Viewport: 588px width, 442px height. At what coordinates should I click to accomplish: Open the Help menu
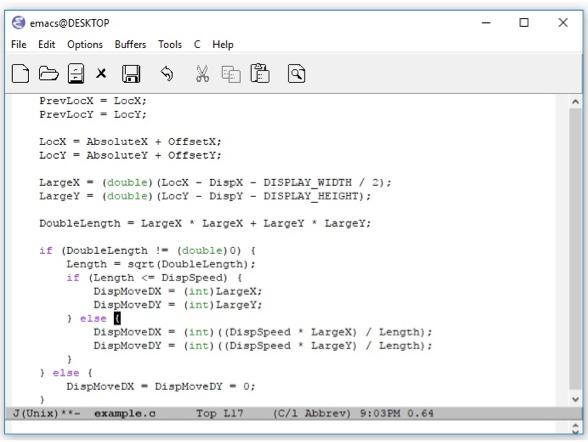pos(223,45)
